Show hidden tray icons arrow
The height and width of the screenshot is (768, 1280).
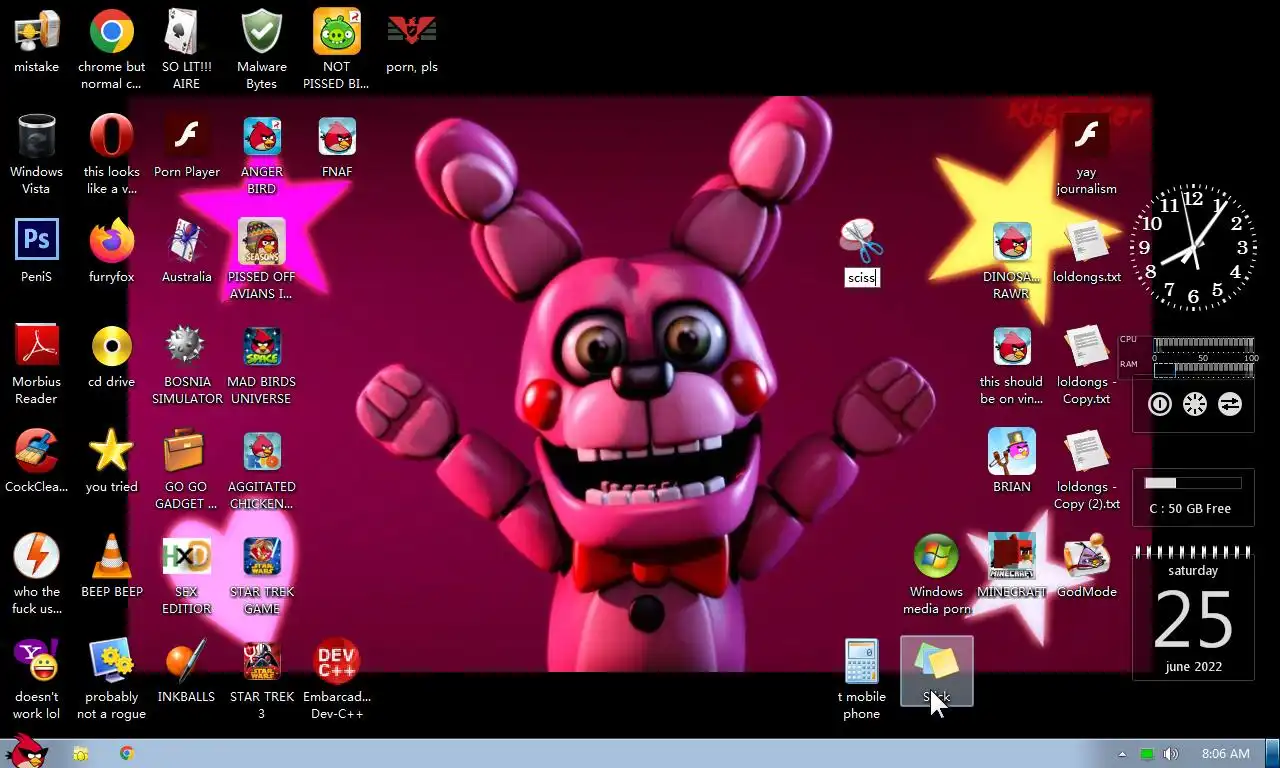coord(1122,754)
